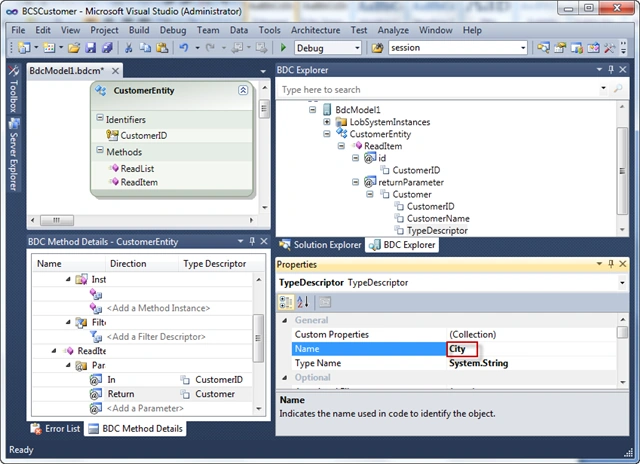Select CustomerName in BDC Explorer tree
Viewport: 640px width, 464px height.
click(x=438, y=218)
